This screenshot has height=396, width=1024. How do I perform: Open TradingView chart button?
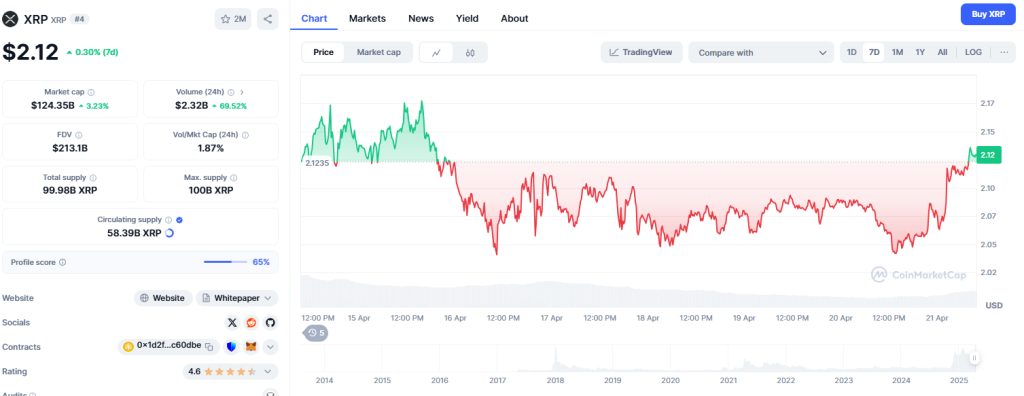641,52
